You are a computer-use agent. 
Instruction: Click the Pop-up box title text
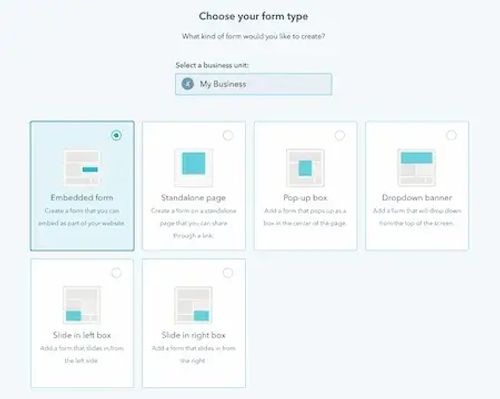pyautogui.click(x=305, y=198)
